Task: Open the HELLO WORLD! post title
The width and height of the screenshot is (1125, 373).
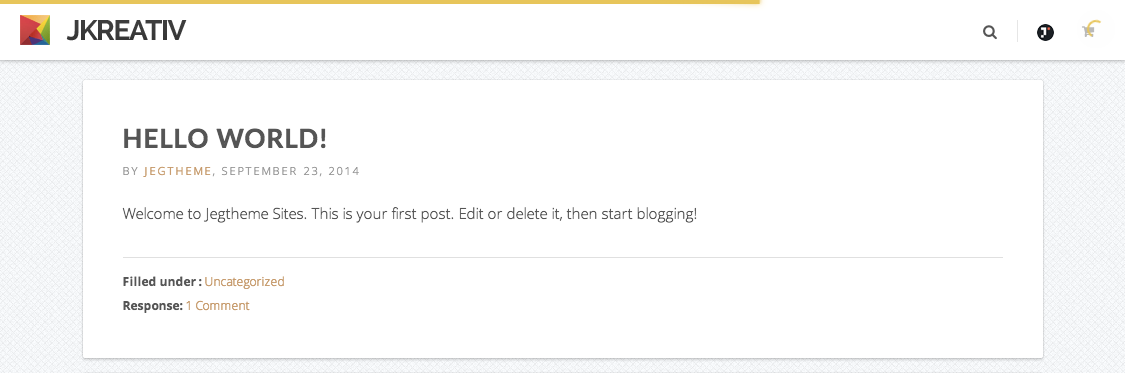Action: coord(225,138)
